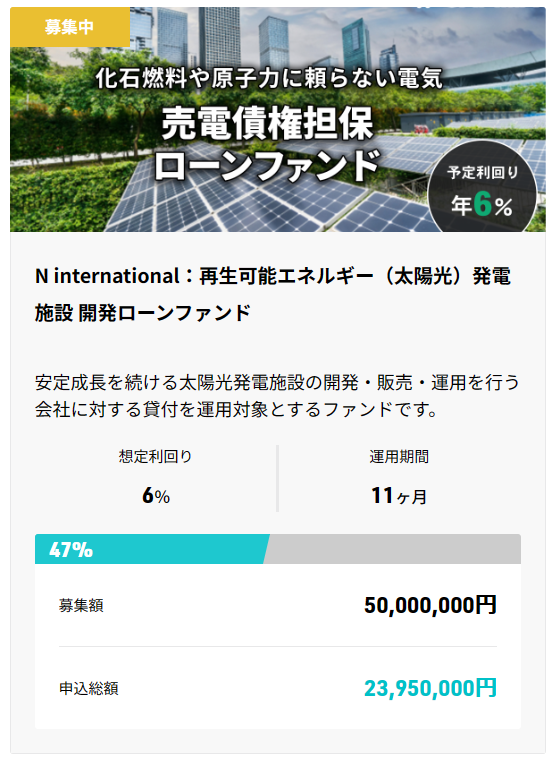Viewport: 552px width, 762px height.
Task: Click the 募集額 row label
Action: pos(81,606)
